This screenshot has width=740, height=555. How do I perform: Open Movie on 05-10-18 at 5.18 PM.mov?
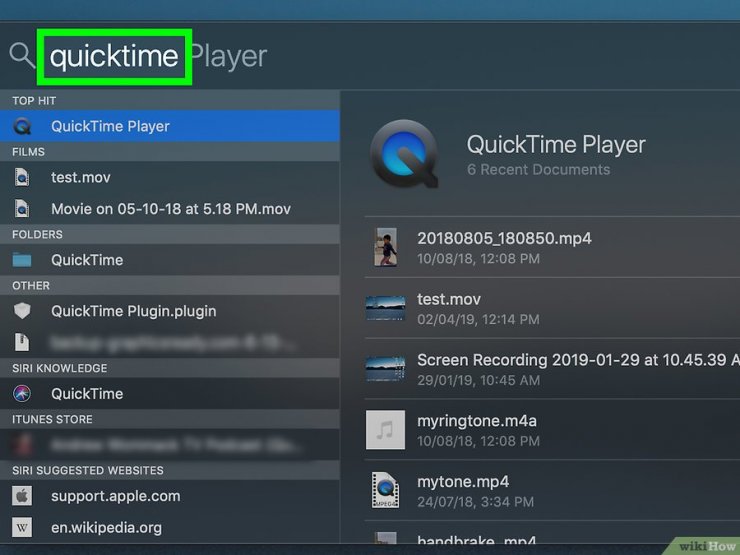[x=170, y=209]
